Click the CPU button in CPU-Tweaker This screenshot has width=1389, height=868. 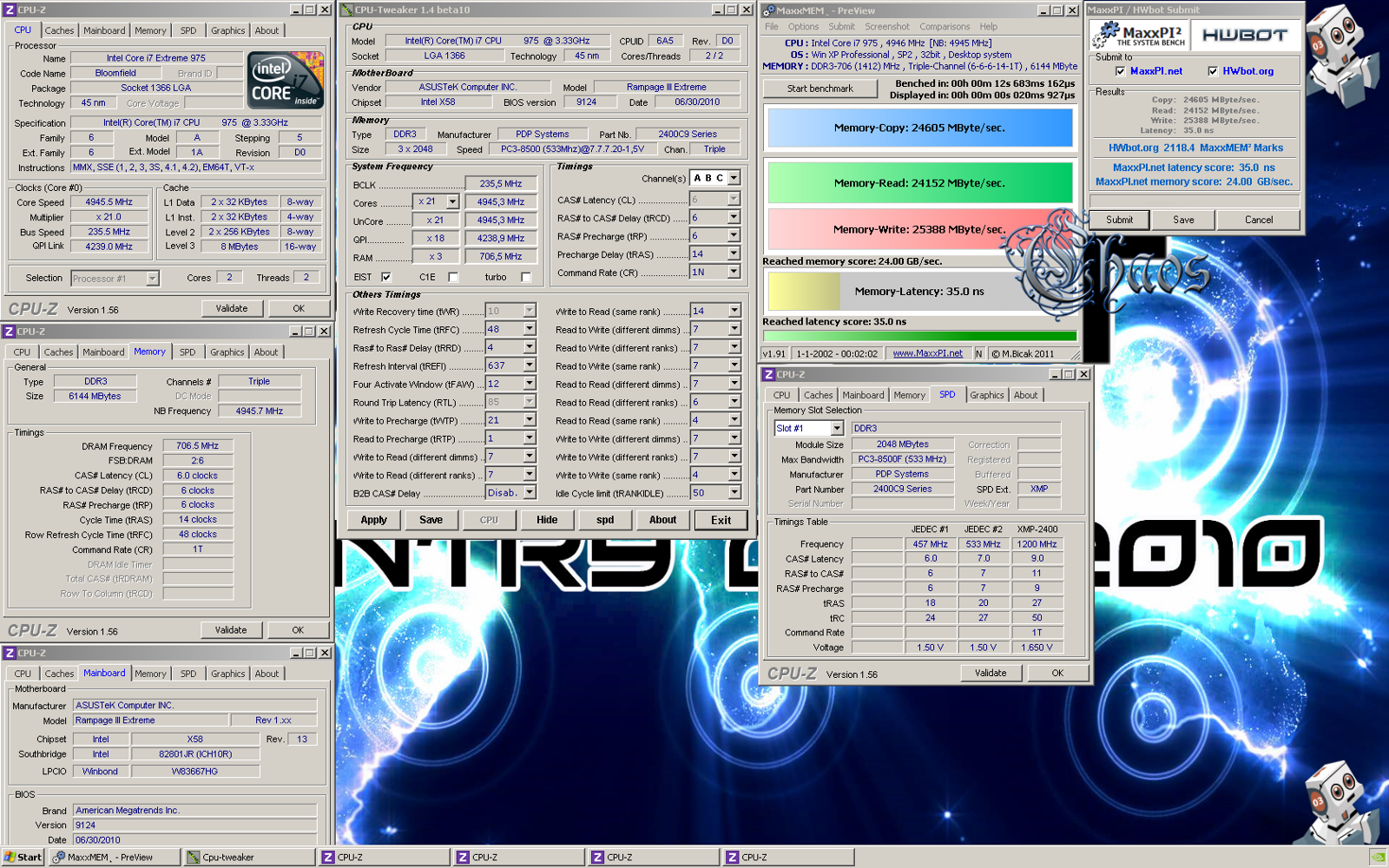[x=489, y=520]
